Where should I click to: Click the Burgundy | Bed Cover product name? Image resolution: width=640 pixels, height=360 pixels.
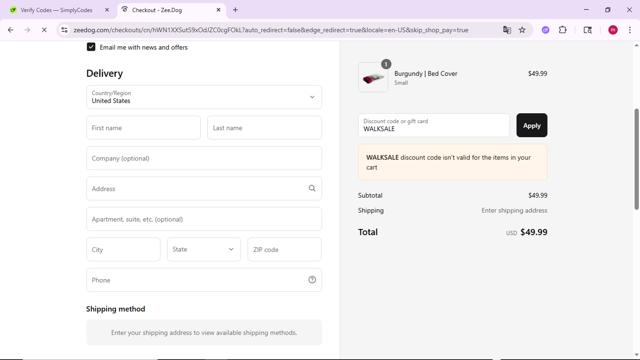(426, 73)
